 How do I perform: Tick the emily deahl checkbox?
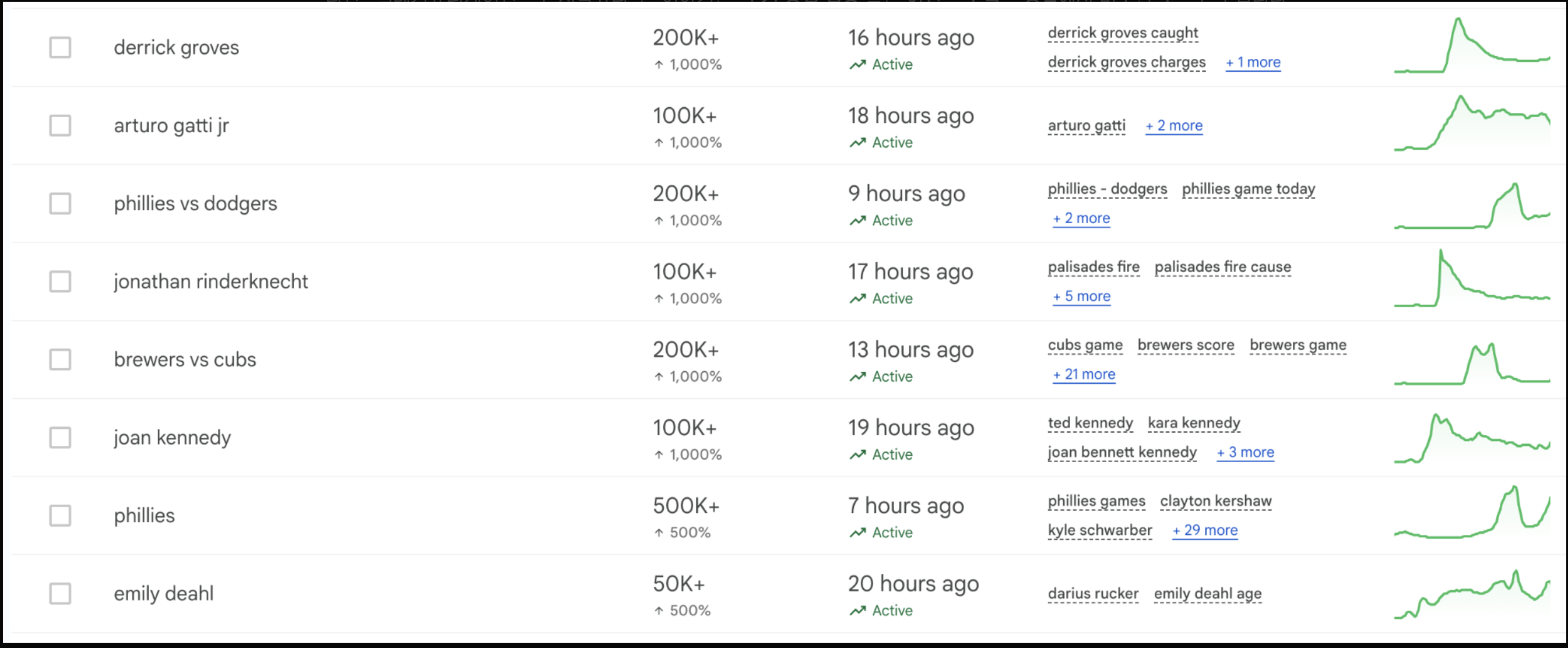tap(60, 593)
